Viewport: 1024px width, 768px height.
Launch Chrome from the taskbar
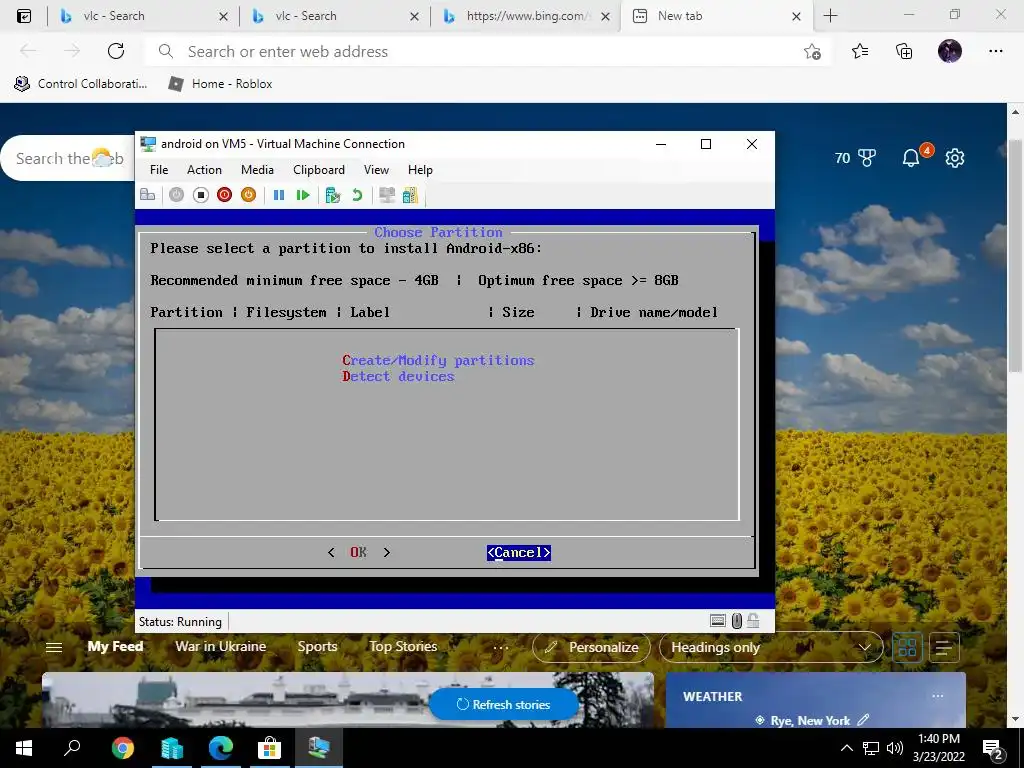(122, 748)
